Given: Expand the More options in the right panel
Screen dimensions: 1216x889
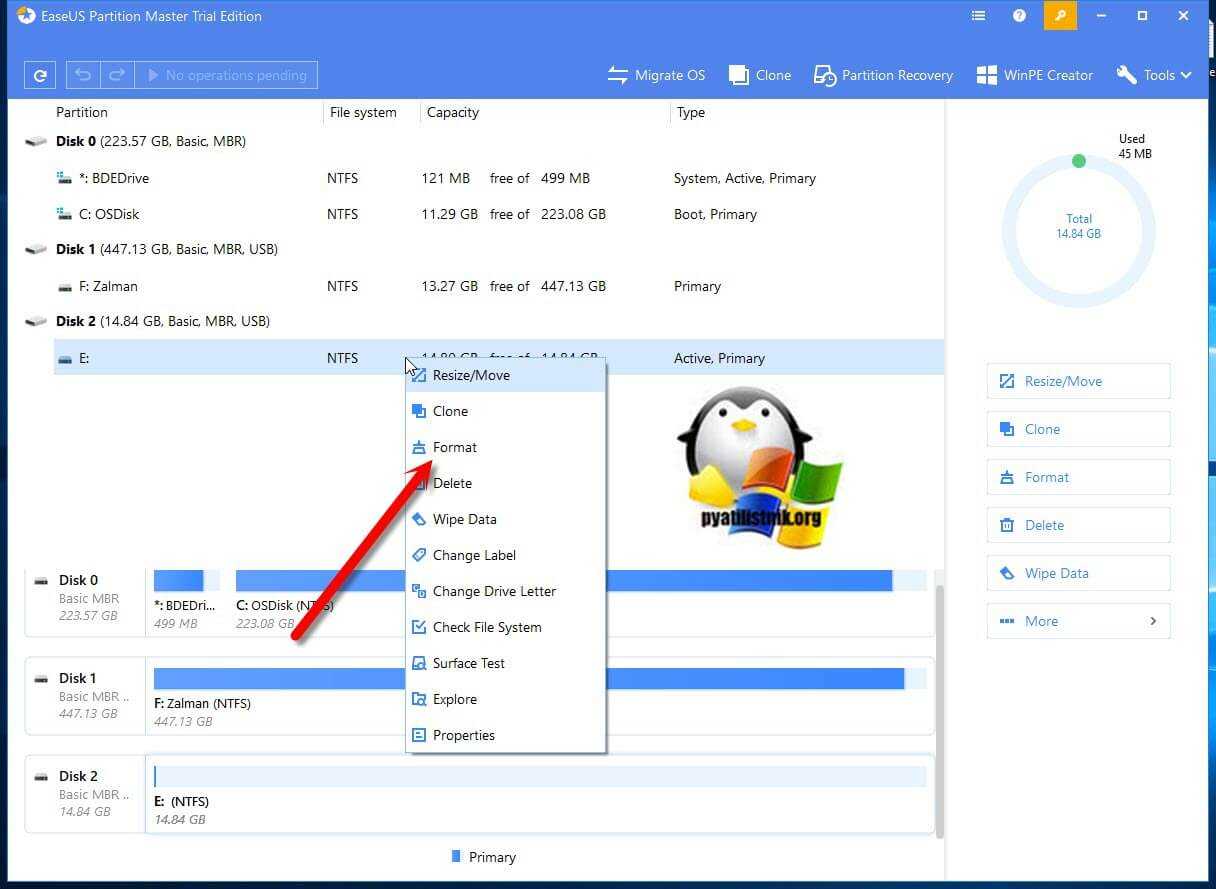Looking at the screenshot, I should (x=1078, y=621).
